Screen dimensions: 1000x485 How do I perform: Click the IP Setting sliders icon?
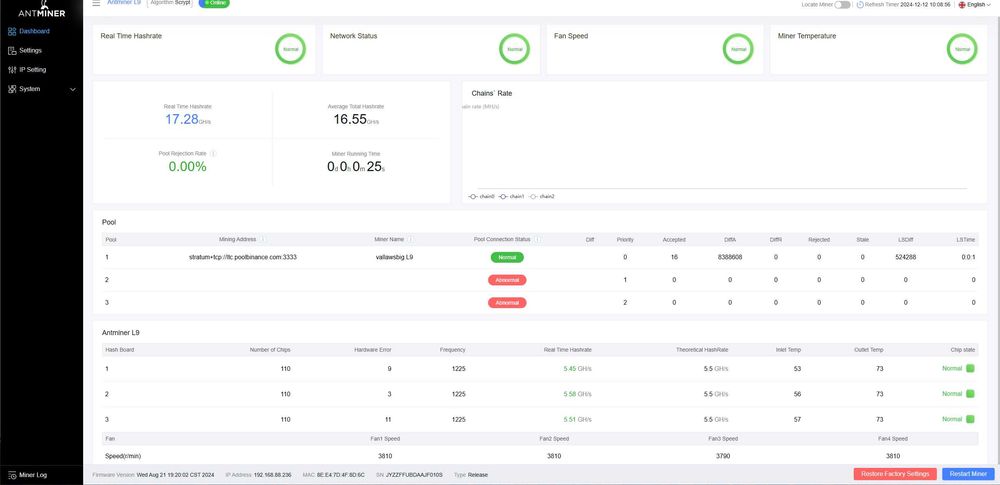click(x=12, y=70)
